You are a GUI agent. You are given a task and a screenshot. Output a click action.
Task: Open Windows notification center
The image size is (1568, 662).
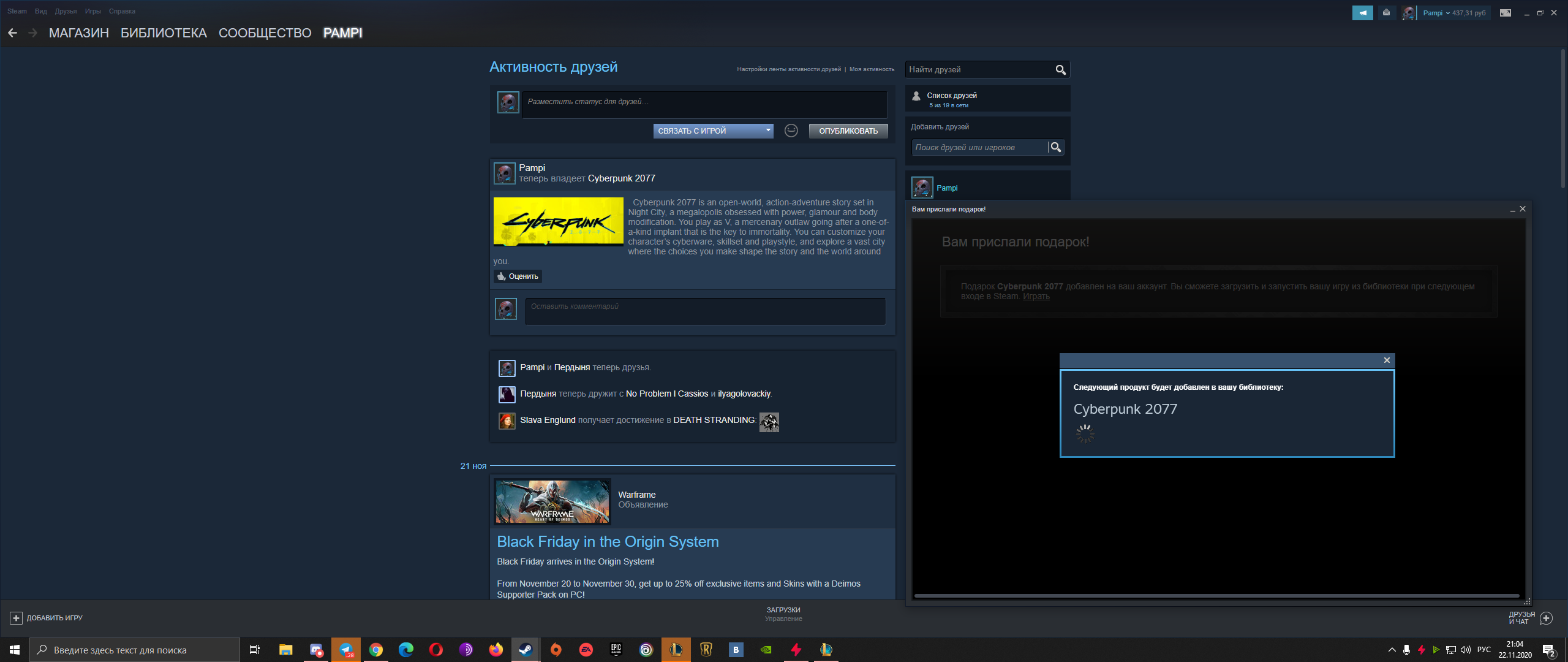pyautogui.click(x=1549, y=650)
